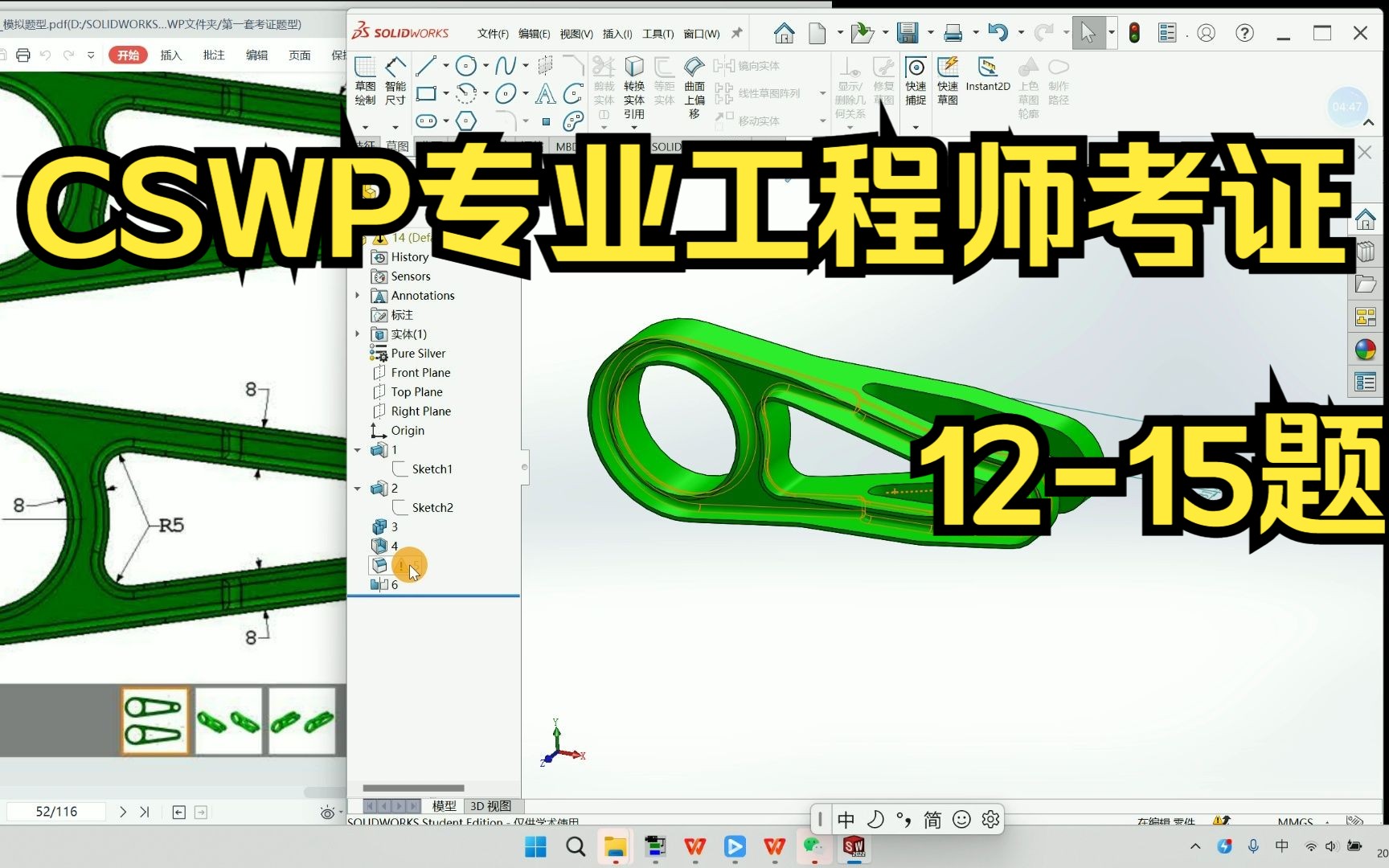Click Convert Entities (转换实体引用) icon
The image size is (1389, 868).
[634, 67]
